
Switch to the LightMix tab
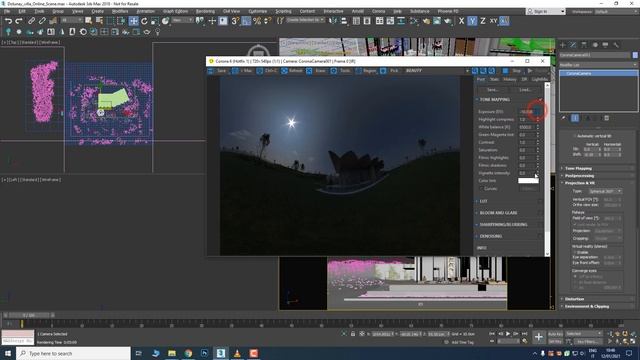click(x=540, y=79)
